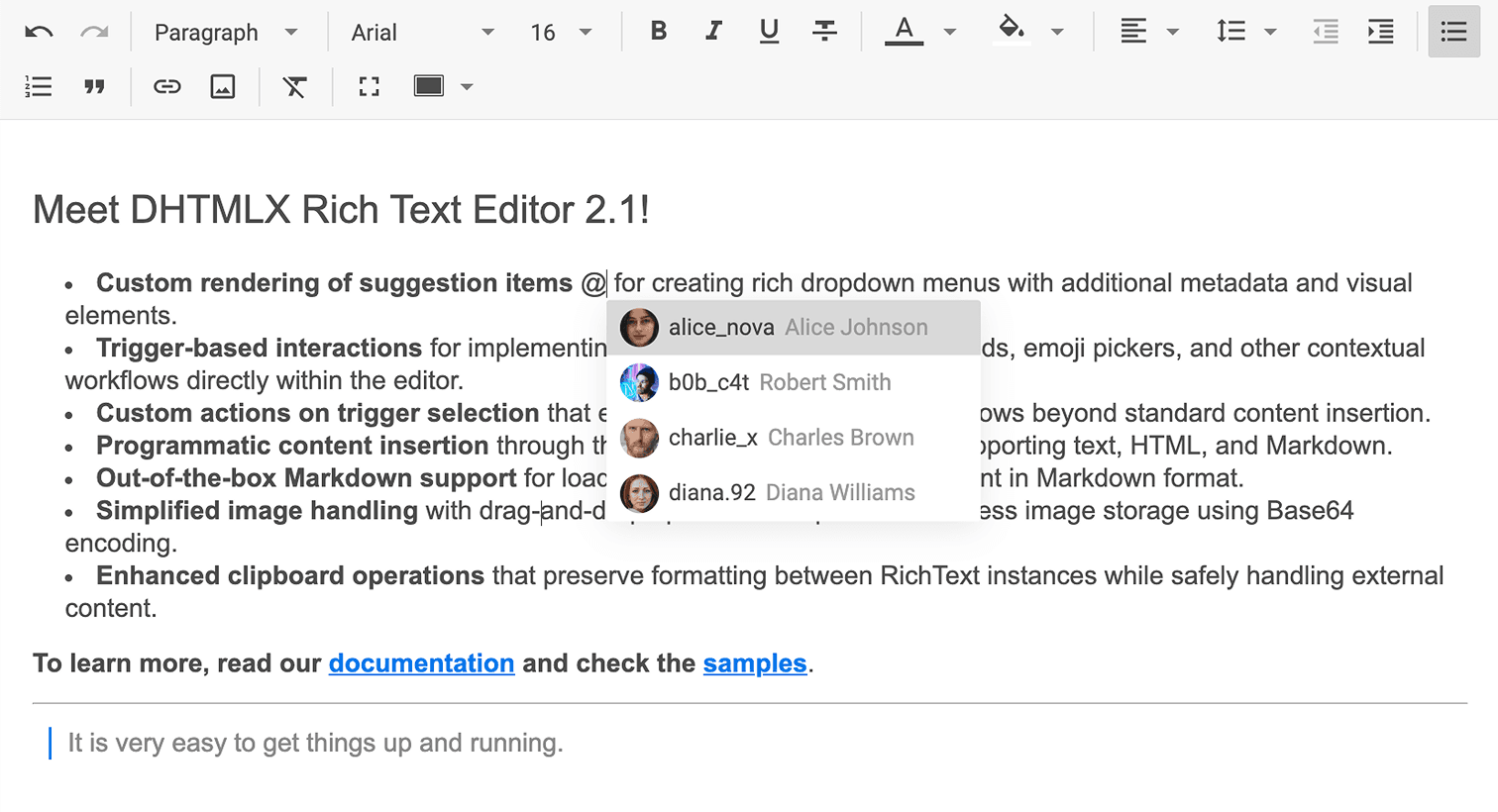
Task: Expand the background color picker arrow
Action: coord(1057,33)
